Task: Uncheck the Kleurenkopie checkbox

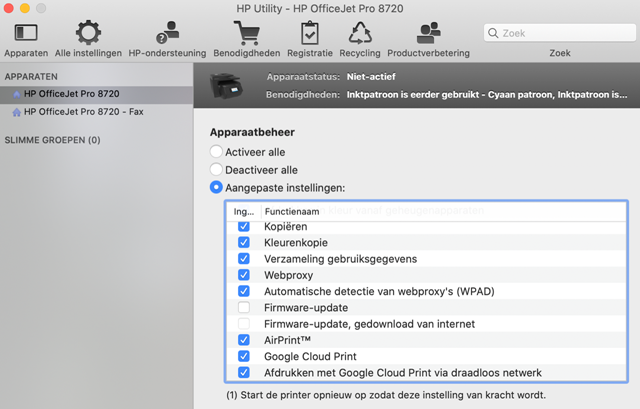Action: click(244, 242)
